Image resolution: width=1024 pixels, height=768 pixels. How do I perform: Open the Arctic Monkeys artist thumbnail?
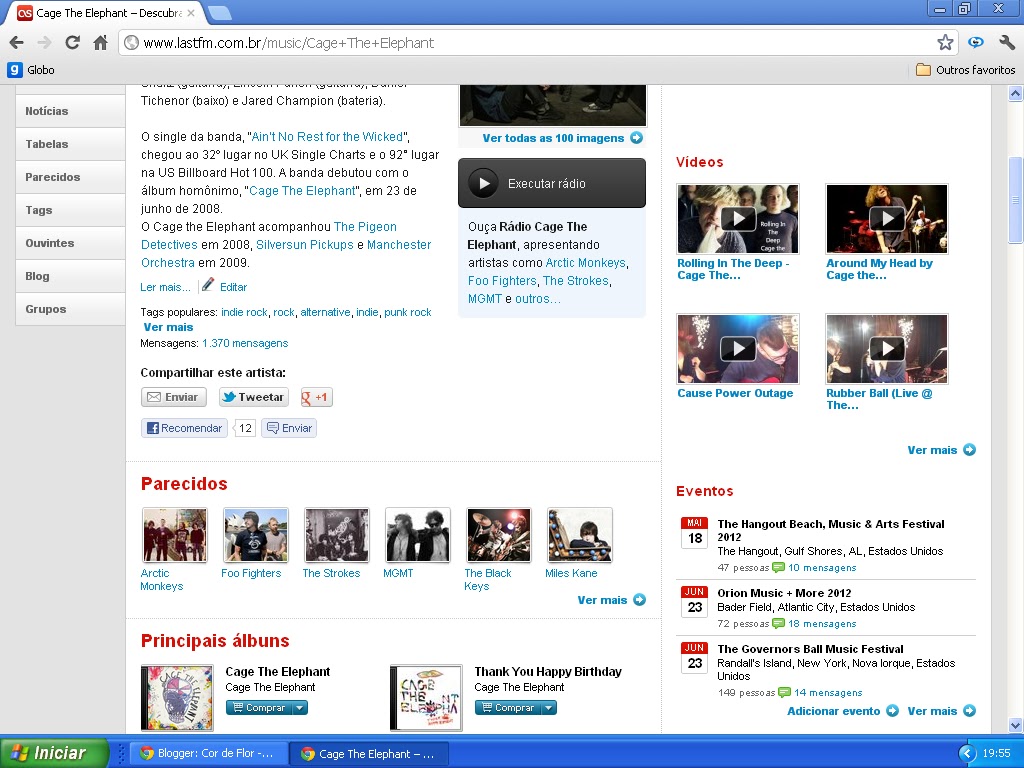[x=174, y=536]
